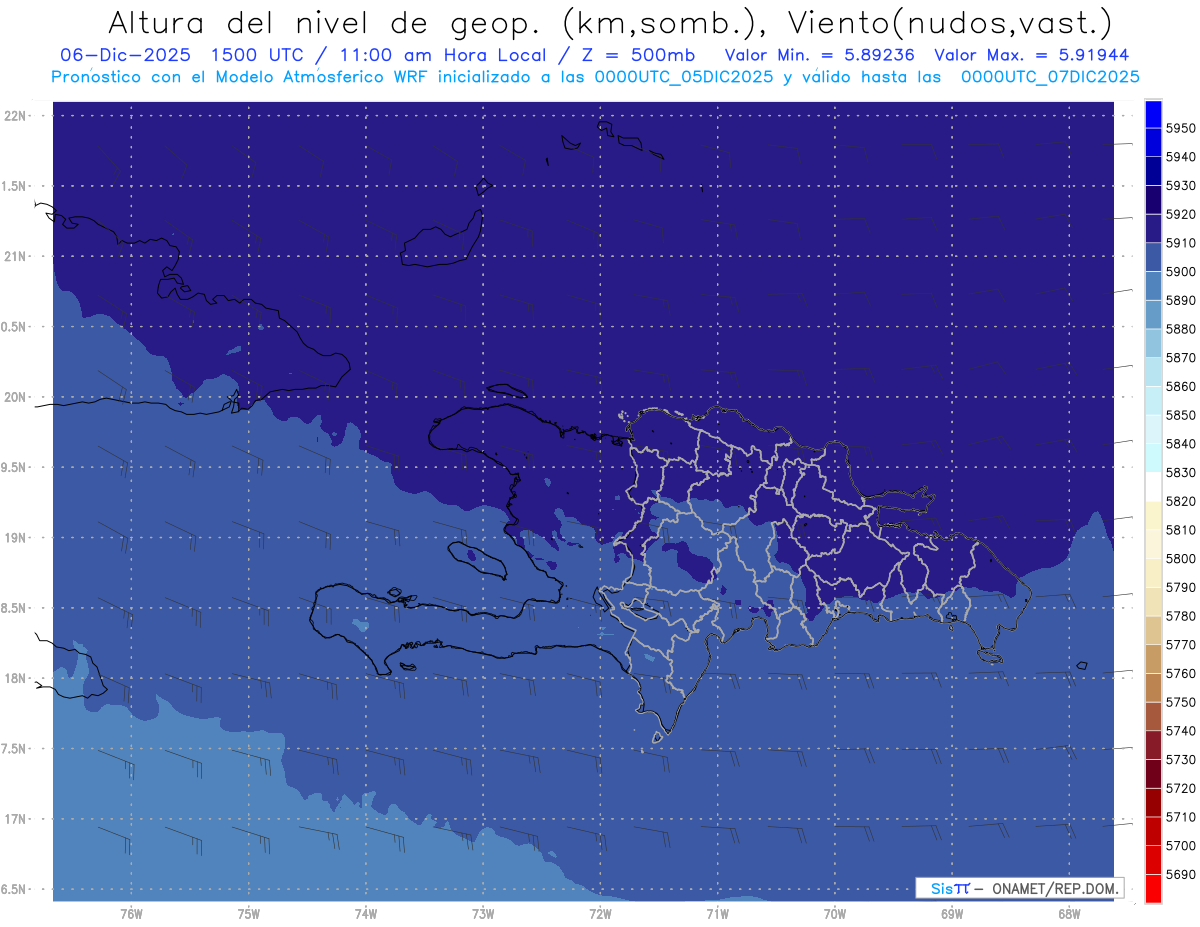Click the '5800' colorbar label
The image size is (1200, 927).
[1181, 558]
